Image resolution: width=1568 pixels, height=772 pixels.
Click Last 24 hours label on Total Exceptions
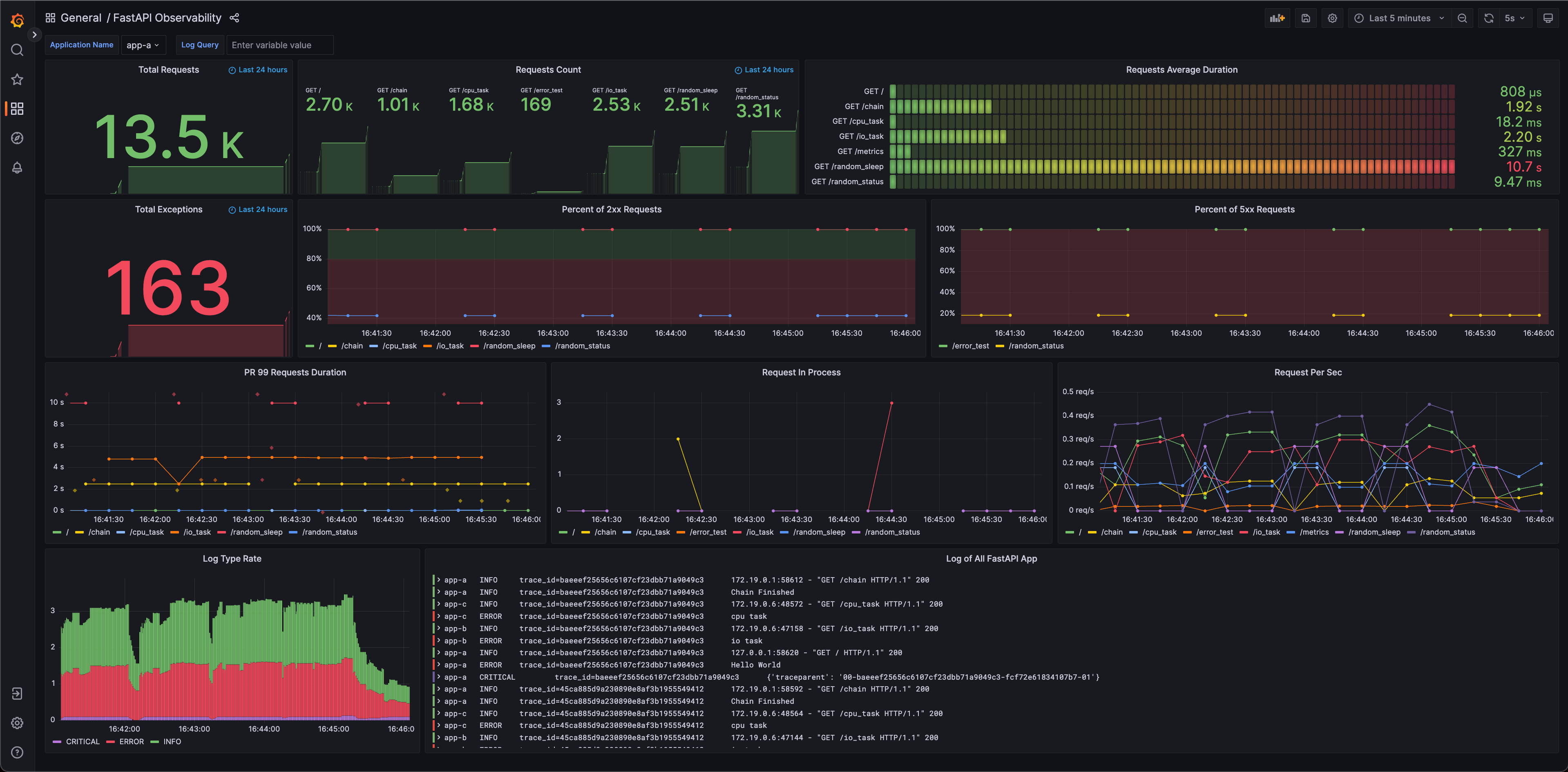pos(258,209)
